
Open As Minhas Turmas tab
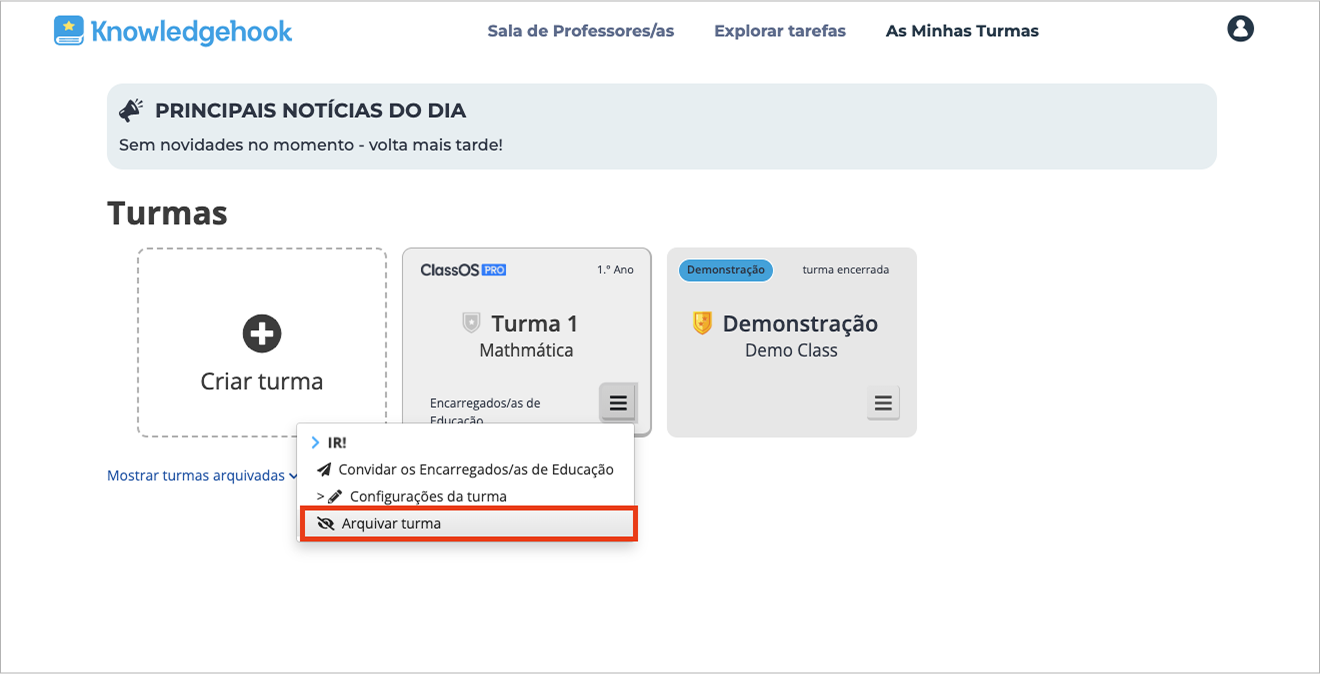click(x=962, y=31)
